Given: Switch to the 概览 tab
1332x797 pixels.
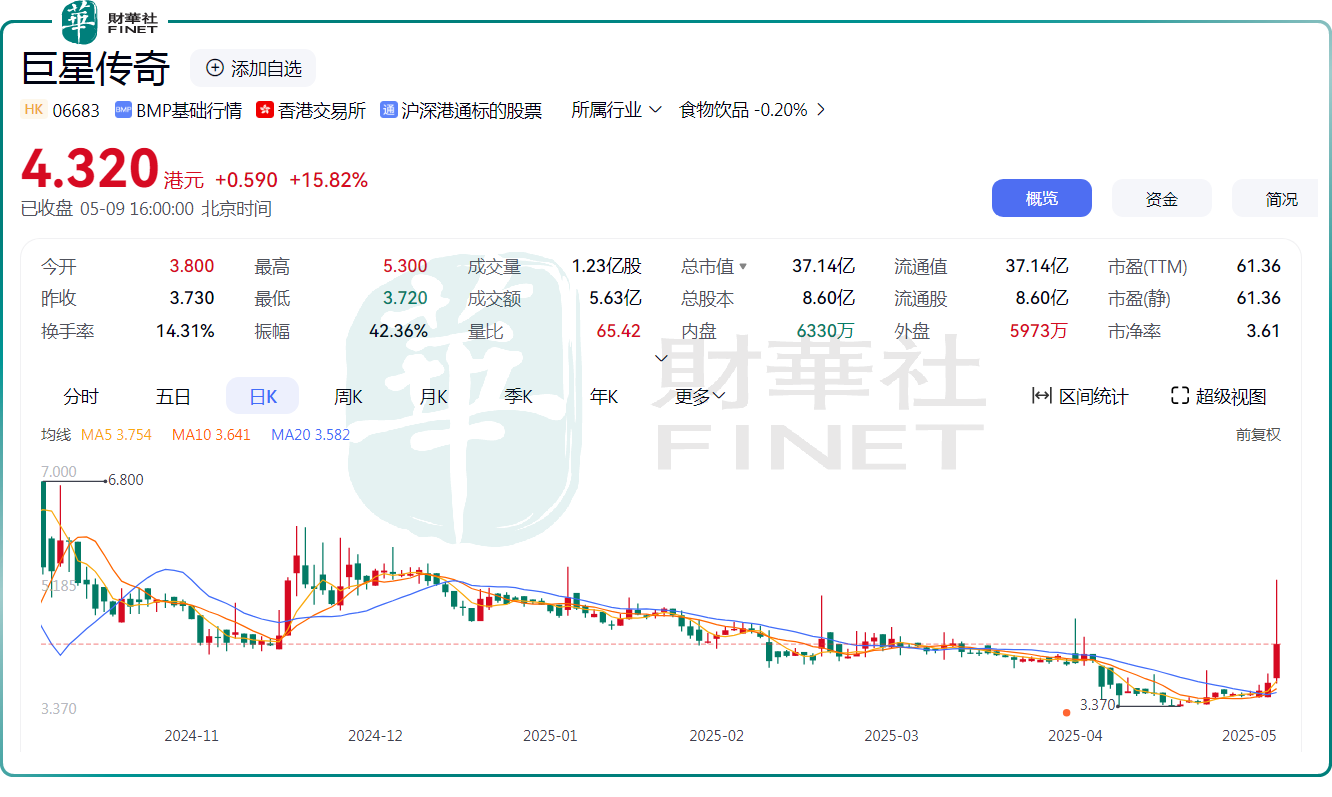Looking at the screenshot, I should (x=1042, y=199).
